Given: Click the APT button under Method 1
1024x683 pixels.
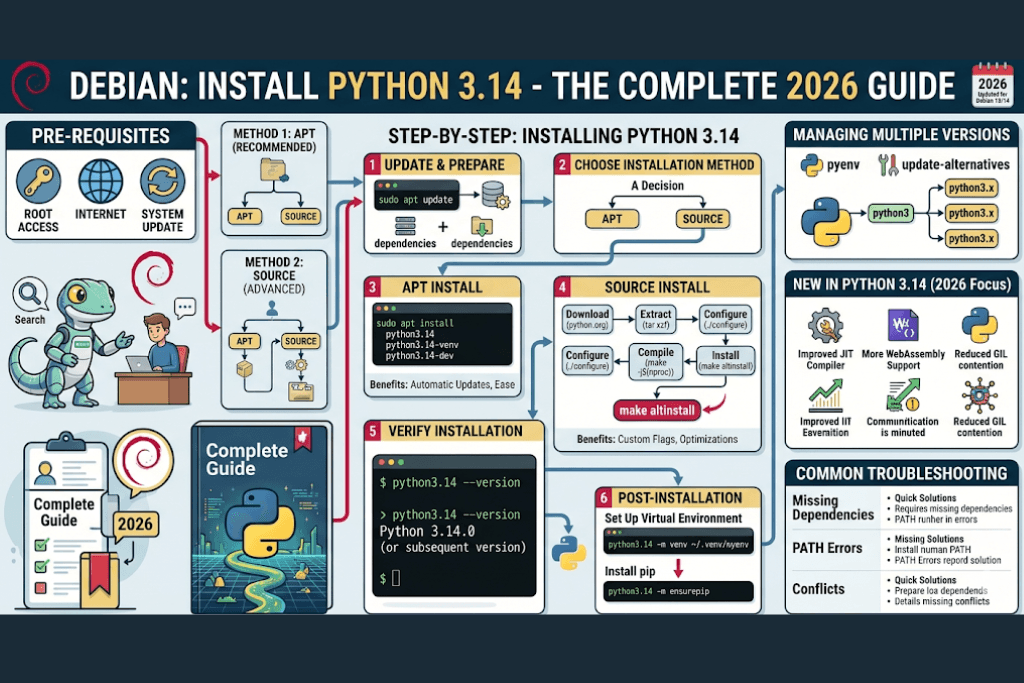Looking at the screenshot, I should [x=244, y=216].
